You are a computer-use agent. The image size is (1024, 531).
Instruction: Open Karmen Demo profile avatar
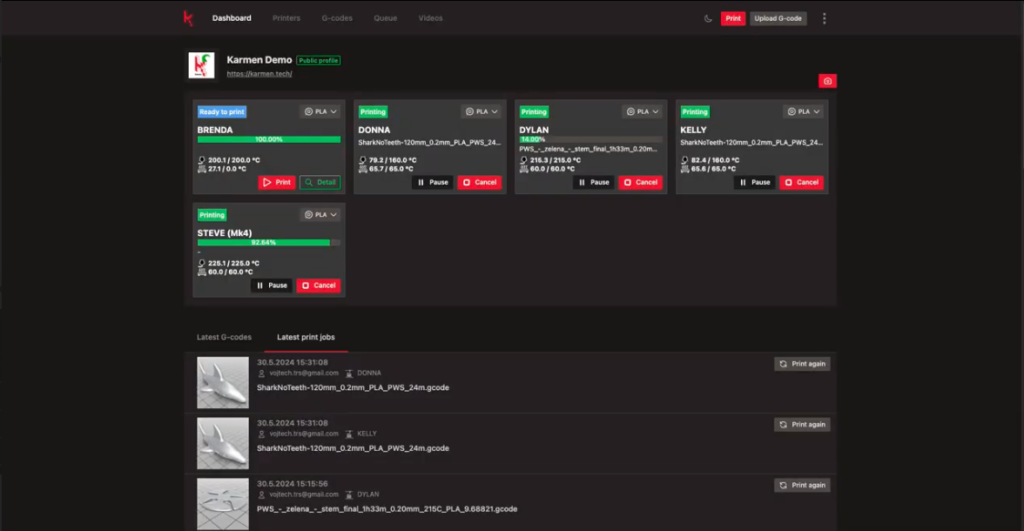tap(202, 66)
